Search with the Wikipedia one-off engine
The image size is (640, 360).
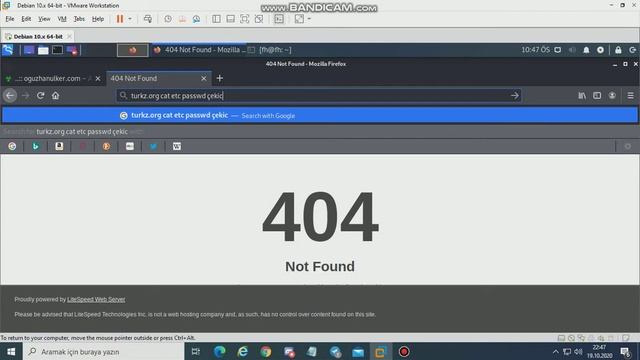point(176,146)
